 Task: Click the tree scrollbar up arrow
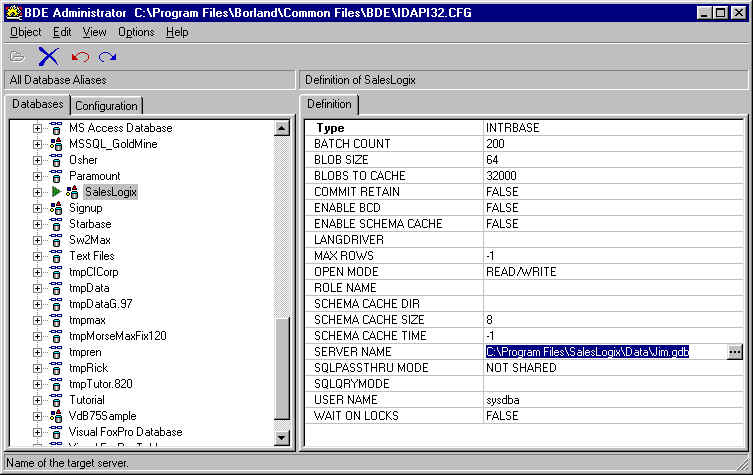click(282, 128)
